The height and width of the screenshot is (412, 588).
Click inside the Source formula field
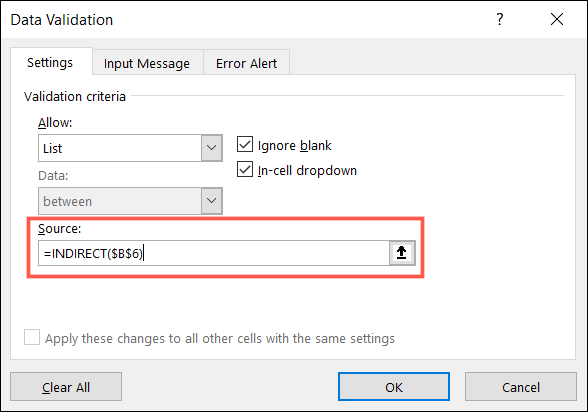coord(214,253)
